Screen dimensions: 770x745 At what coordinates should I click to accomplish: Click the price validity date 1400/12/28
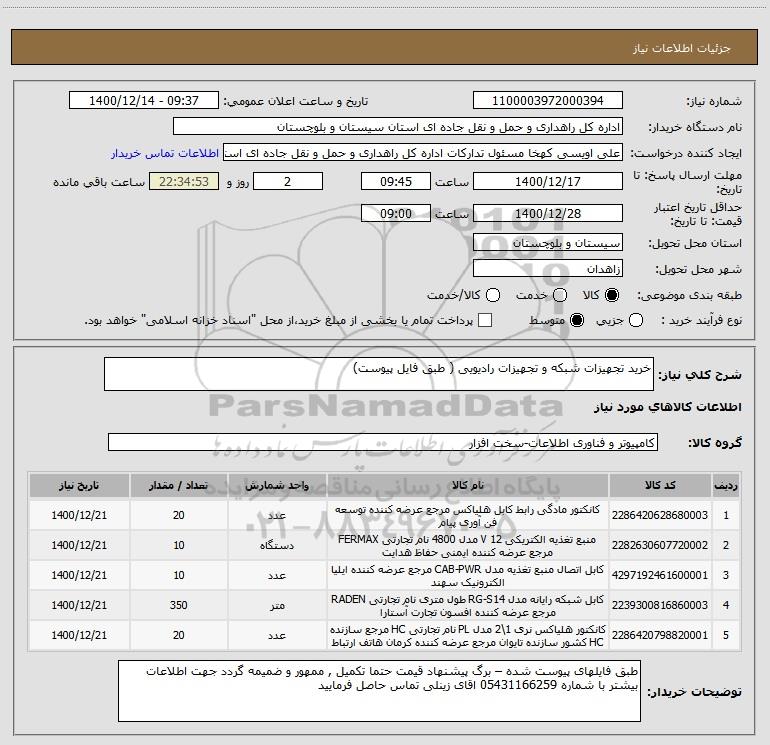(x=548, y=213)
